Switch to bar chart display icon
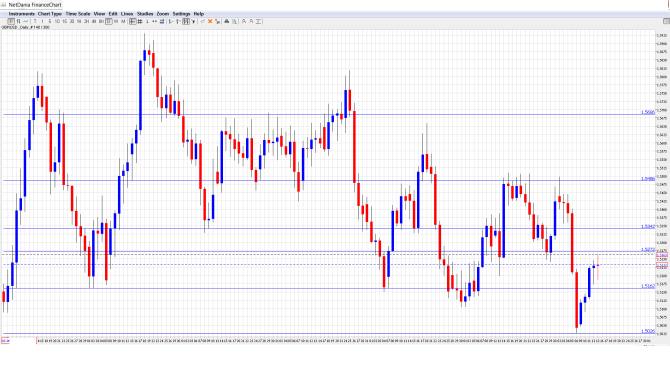Viewport: 670px width, 377px height. [x=18, y=21]
